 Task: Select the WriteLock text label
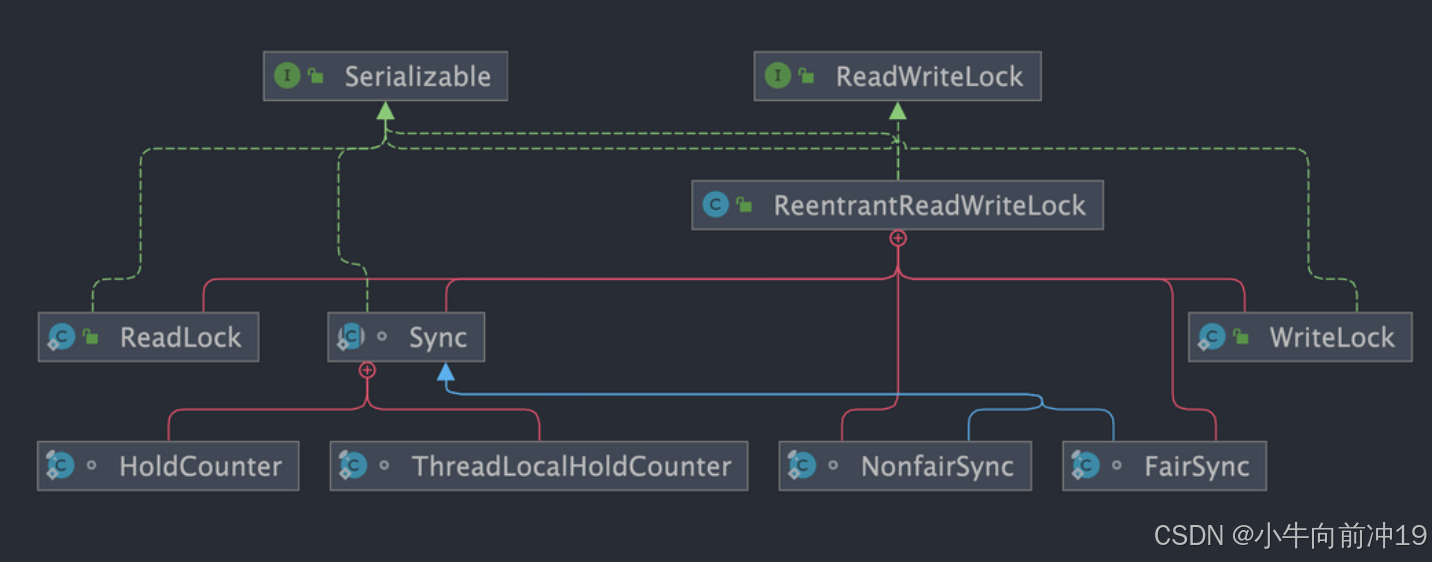(1332, 337)
